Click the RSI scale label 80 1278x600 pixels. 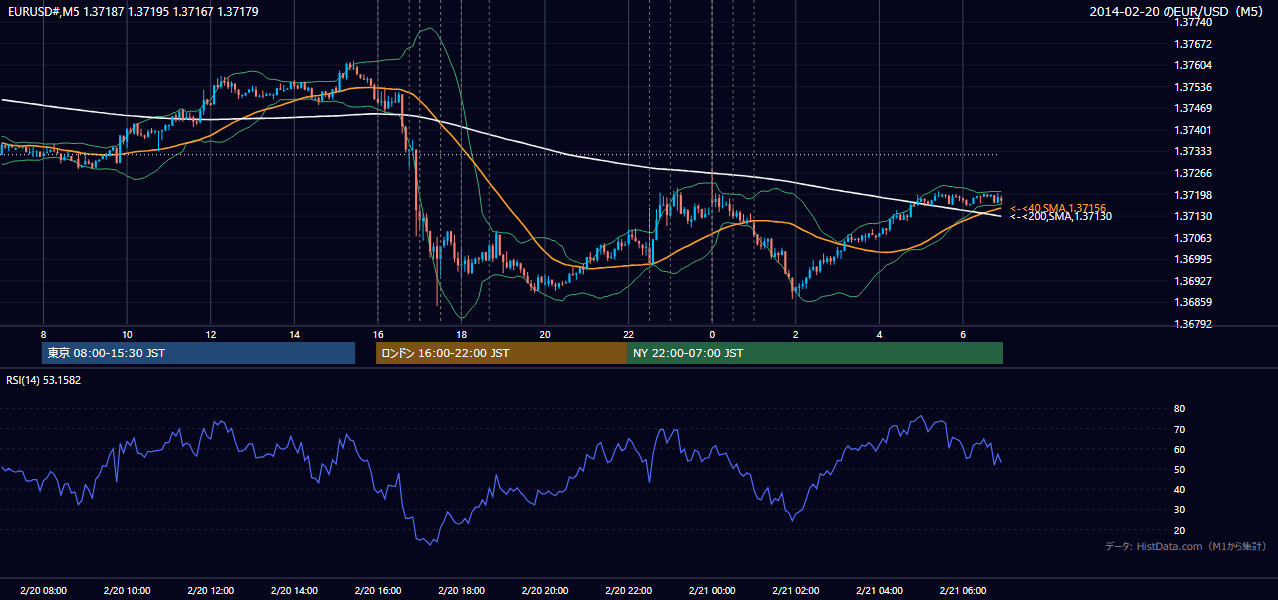[x=1180, y=409]
